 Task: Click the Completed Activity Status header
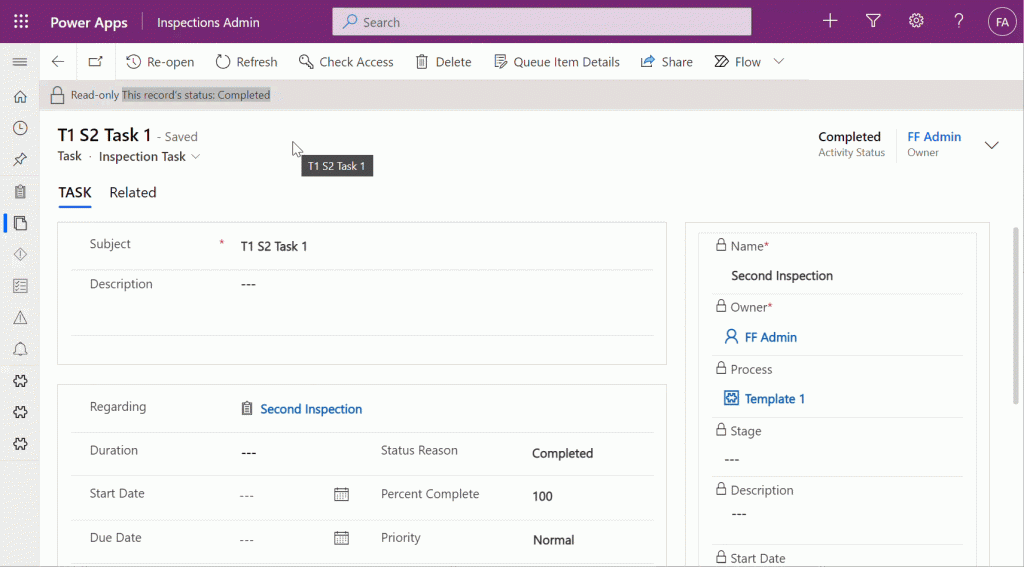pos(851,144)
